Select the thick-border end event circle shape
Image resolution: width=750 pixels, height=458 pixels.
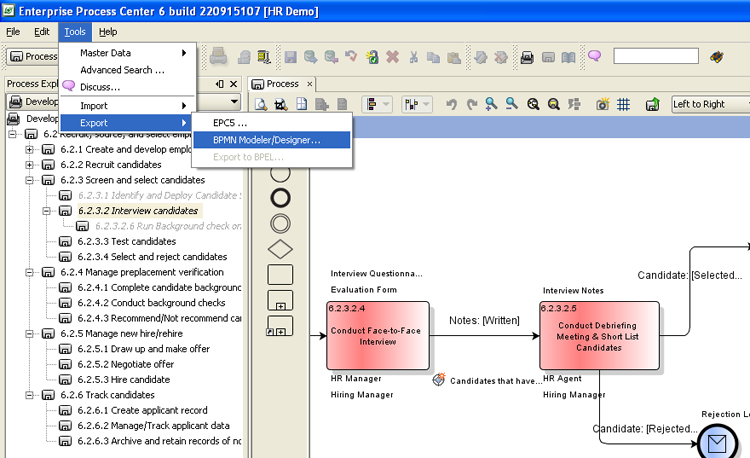pos(280,197)
